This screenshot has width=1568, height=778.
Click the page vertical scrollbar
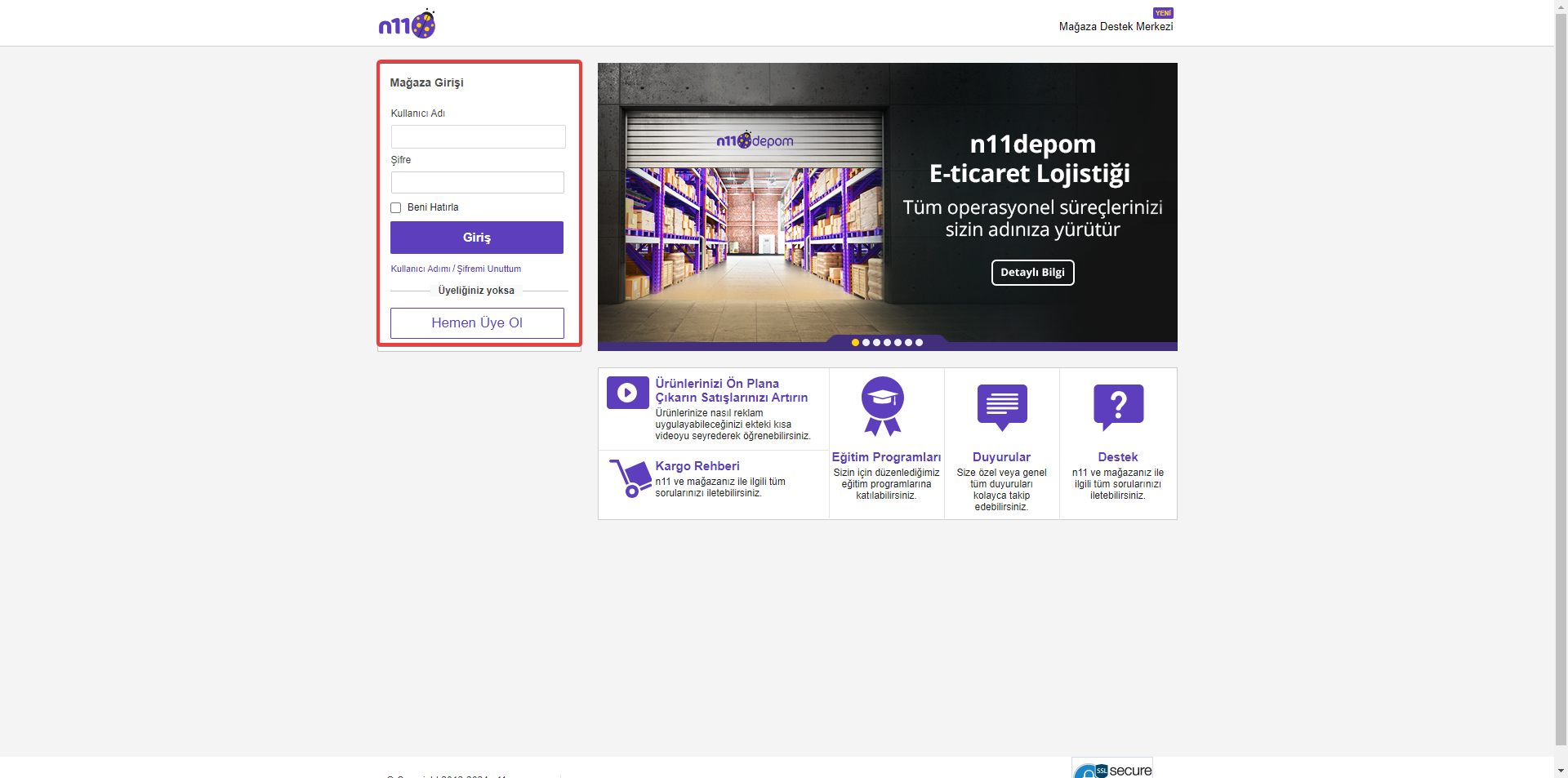pyautogui.click(x=1561, y=380)
